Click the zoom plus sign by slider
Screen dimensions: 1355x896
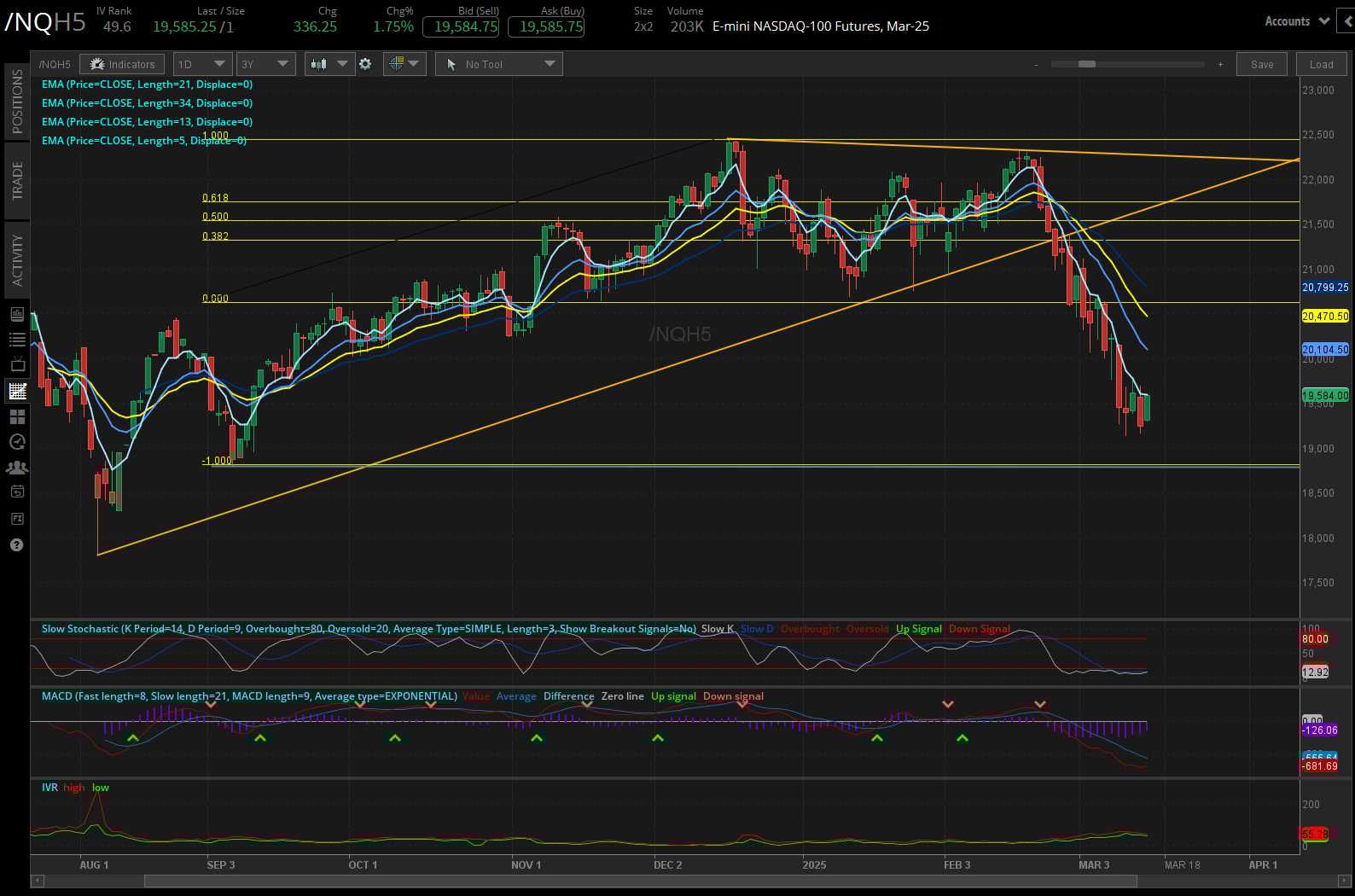(x=1220, y=65)
